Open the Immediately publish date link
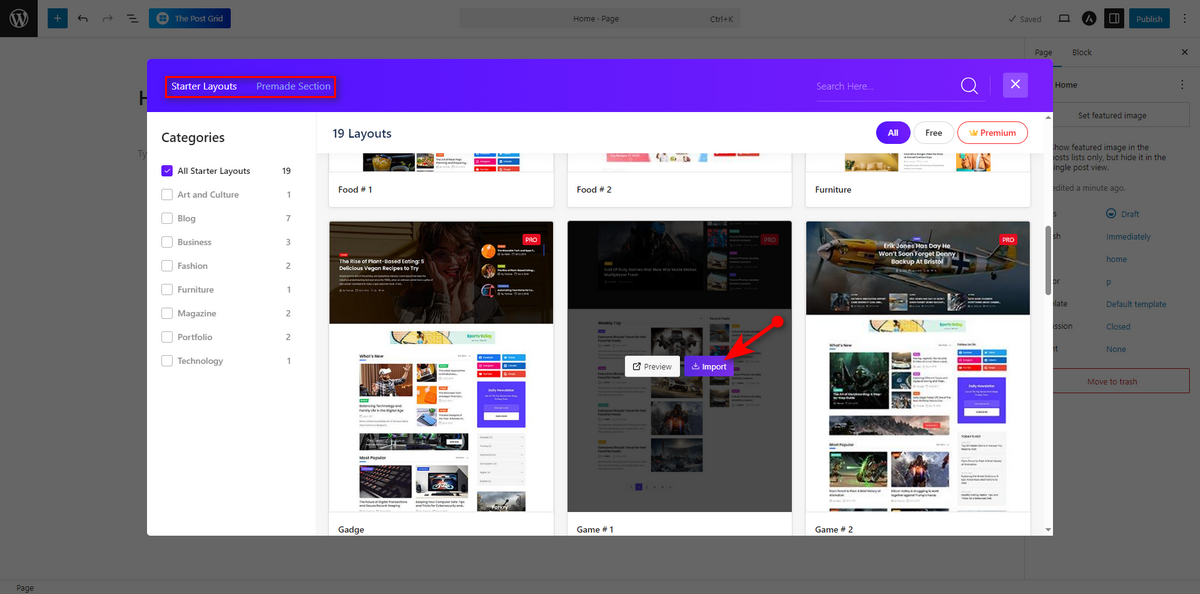The height and width of the screenshot is (594, 1200). pyautogui.click(x=1128, y=237)
